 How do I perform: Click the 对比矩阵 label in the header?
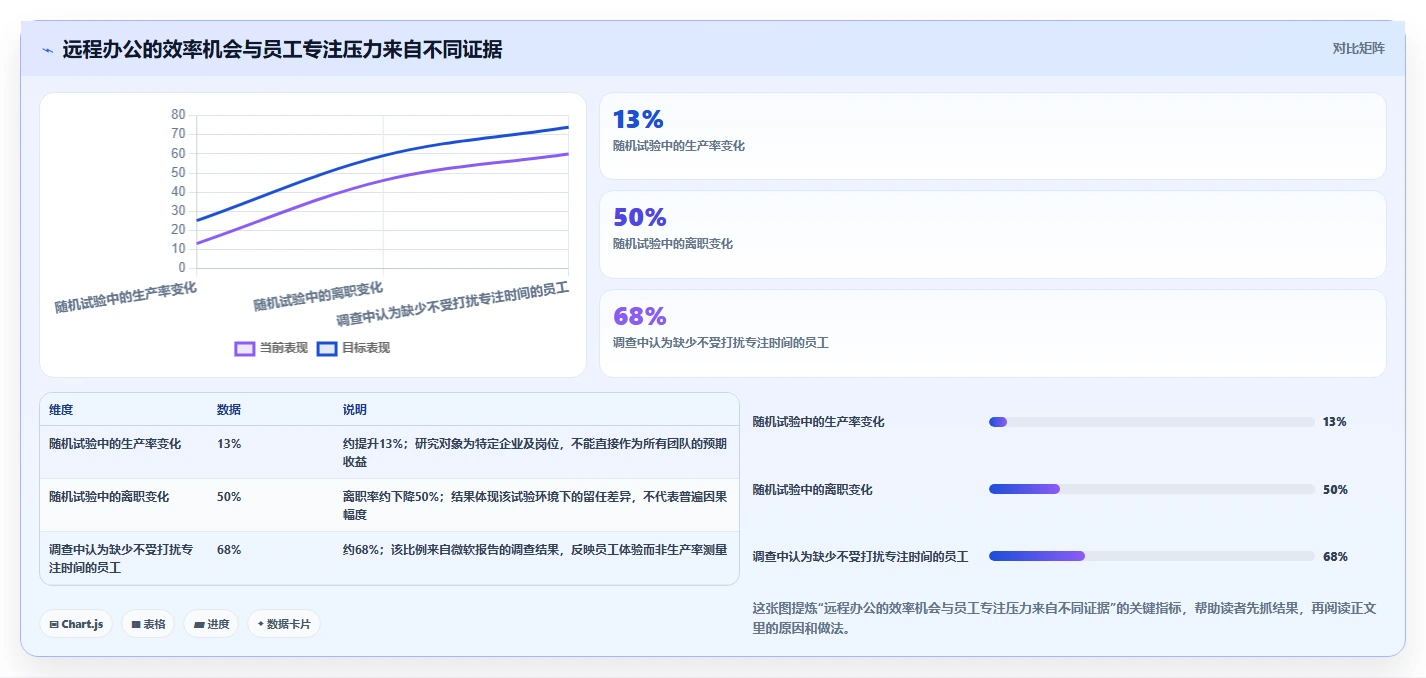pos(1358,48)
